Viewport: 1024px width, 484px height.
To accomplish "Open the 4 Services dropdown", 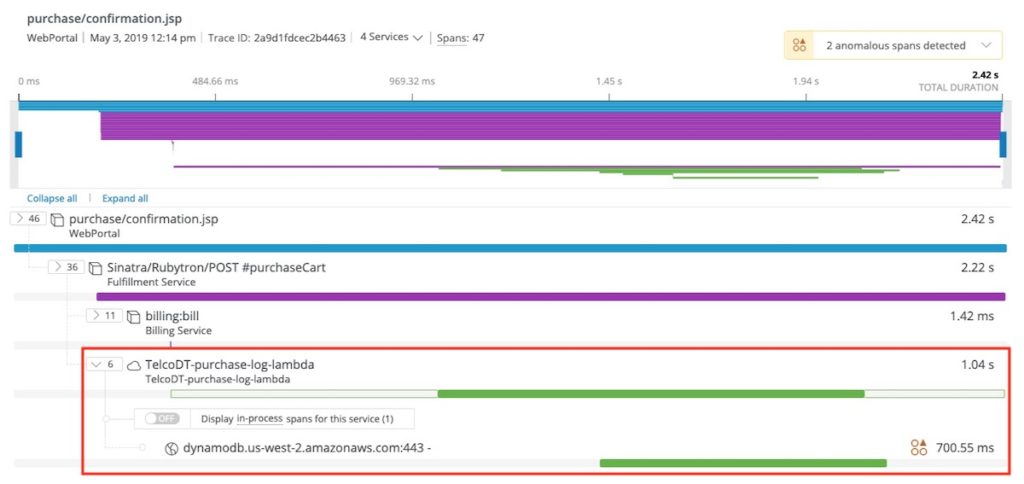I will pyautogui.click(x=392, y=38).
